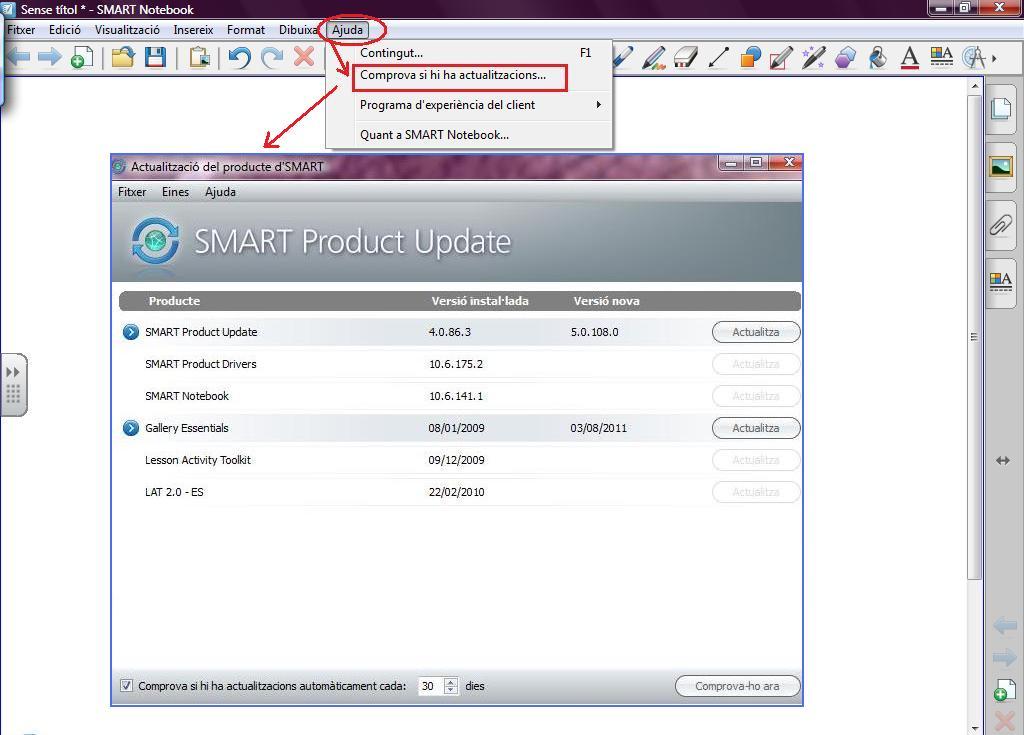Viewport: 1024px width, 735px height.
Task: Open the Format menu
Action: (x=246, y=29)
